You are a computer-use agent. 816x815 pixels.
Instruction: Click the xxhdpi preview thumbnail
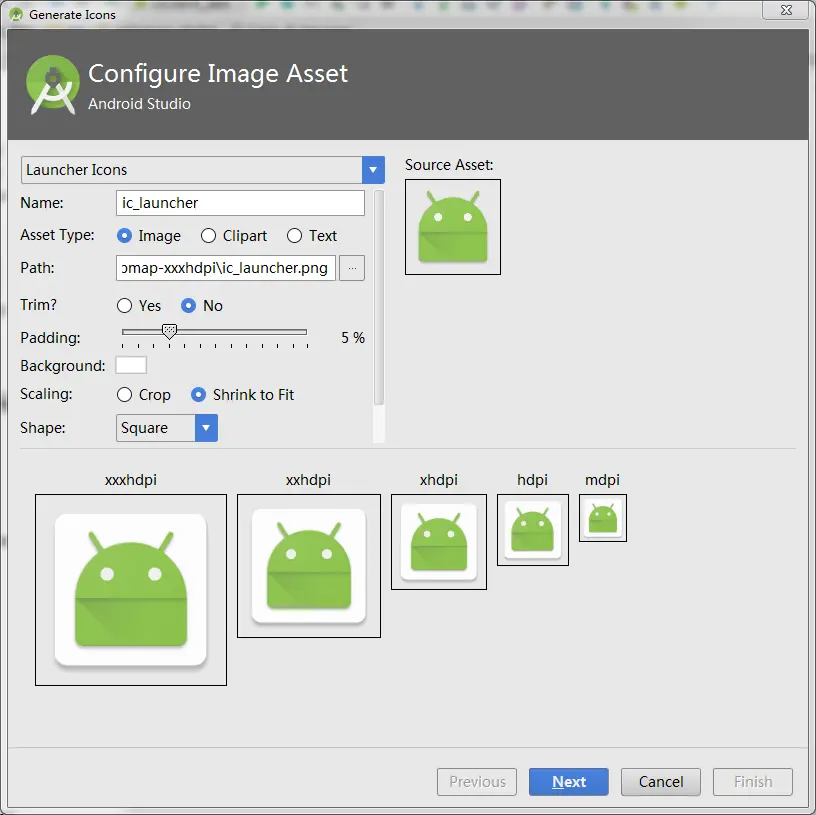point(309,566)
